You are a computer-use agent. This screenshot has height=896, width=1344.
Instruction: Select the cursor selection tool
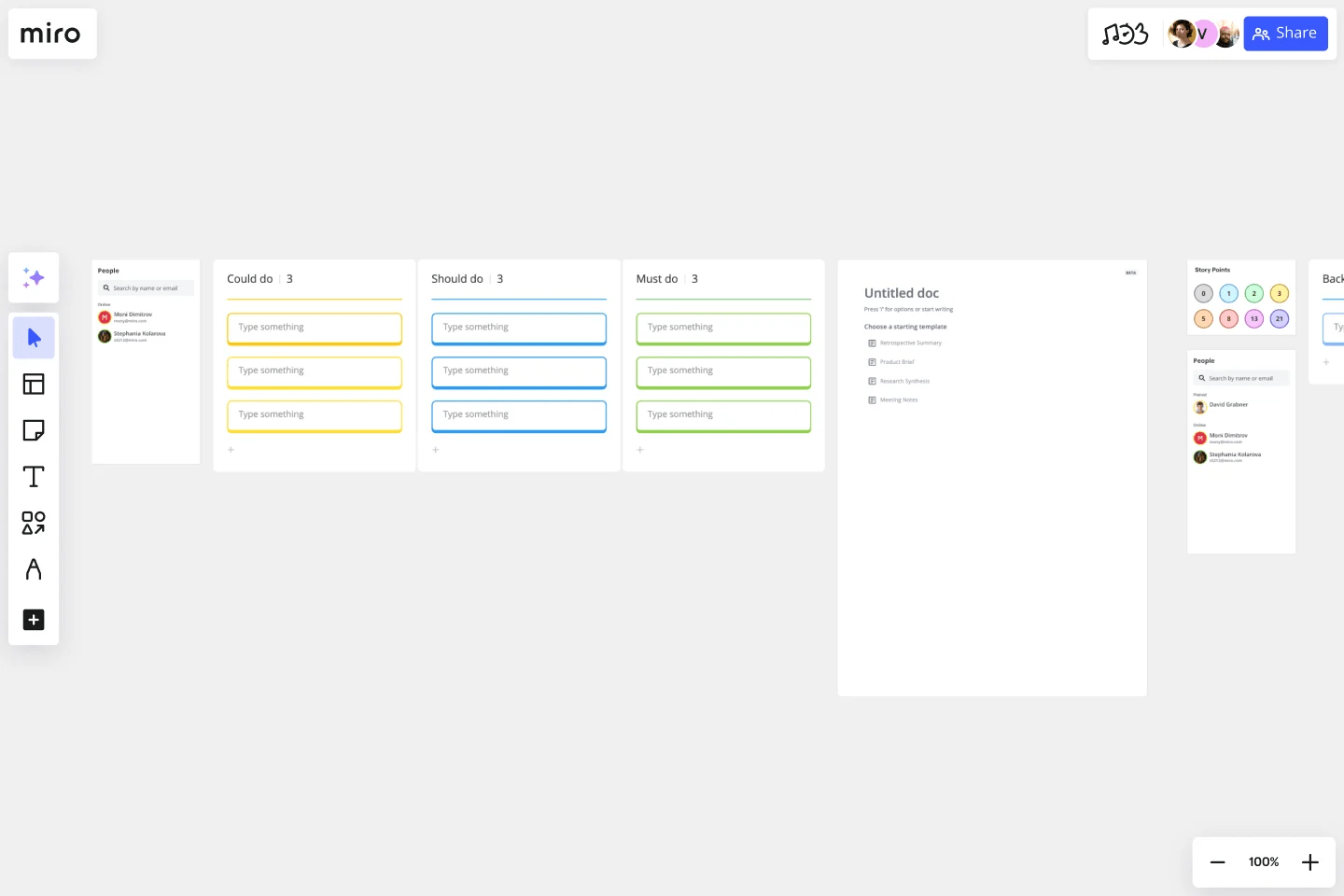coord(34,337)
